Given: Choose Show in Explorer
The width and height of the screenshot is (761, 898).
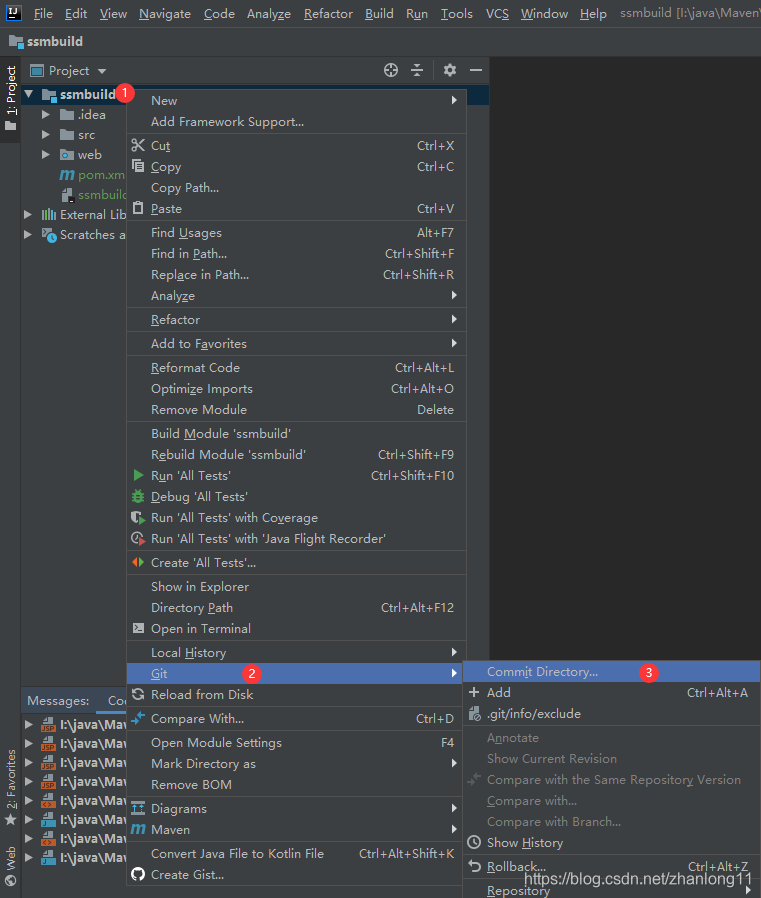Looking at the screenshot, I should tap(296, 586).
